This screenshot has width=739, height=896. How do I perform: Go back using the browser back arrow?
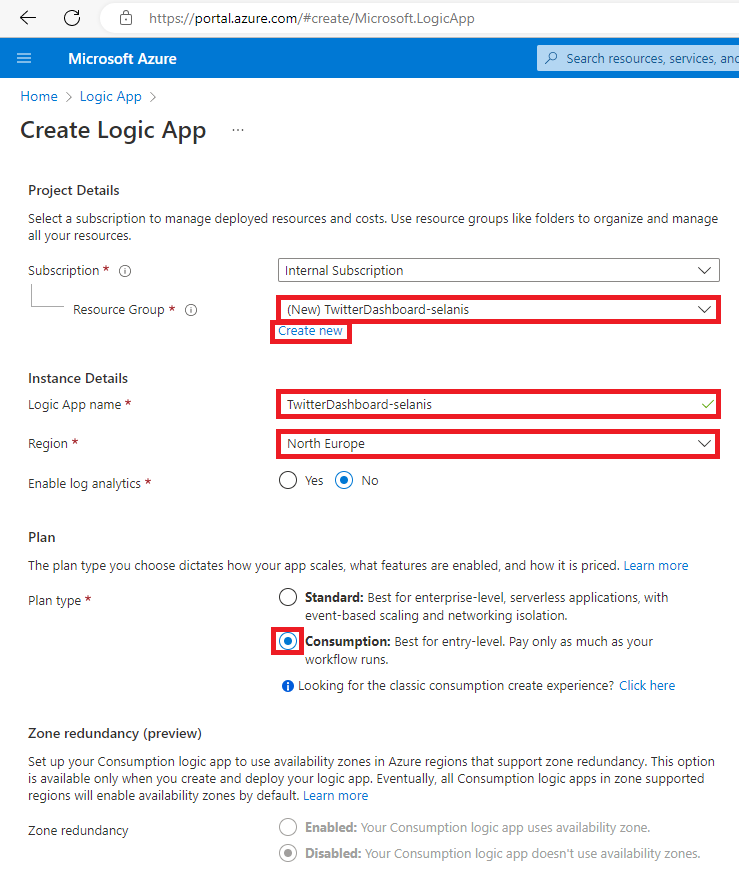pos(27,18)
